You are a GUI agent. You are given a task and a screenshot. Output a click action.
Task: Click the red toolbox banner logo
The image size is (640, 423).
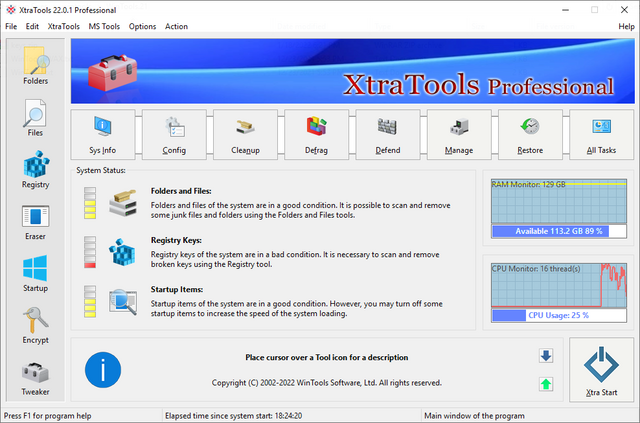[x=113, y=73]
